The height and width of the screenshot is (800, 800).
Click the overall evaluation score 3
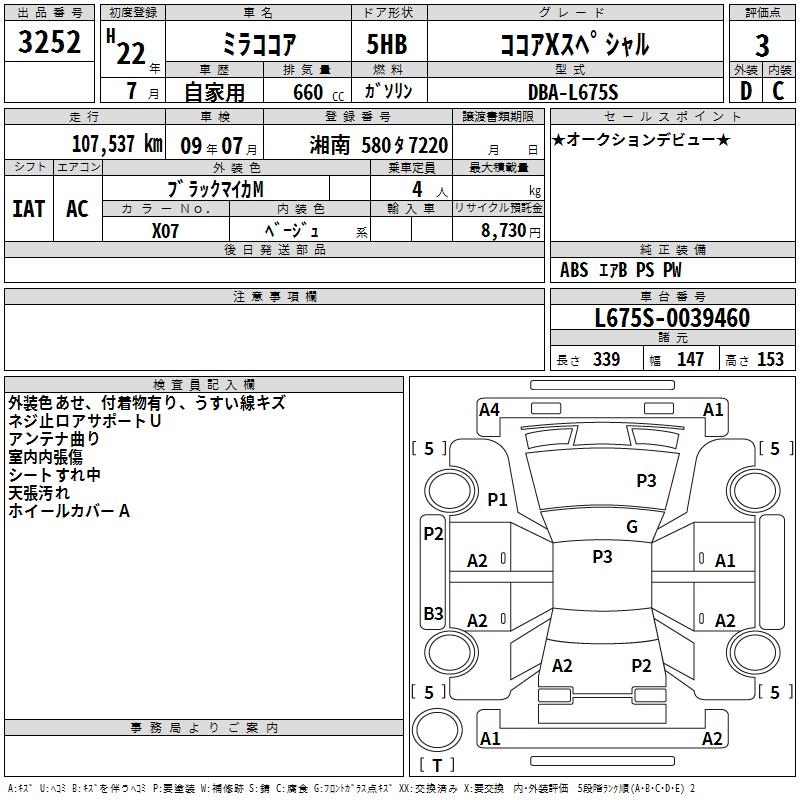pos(762,46)
